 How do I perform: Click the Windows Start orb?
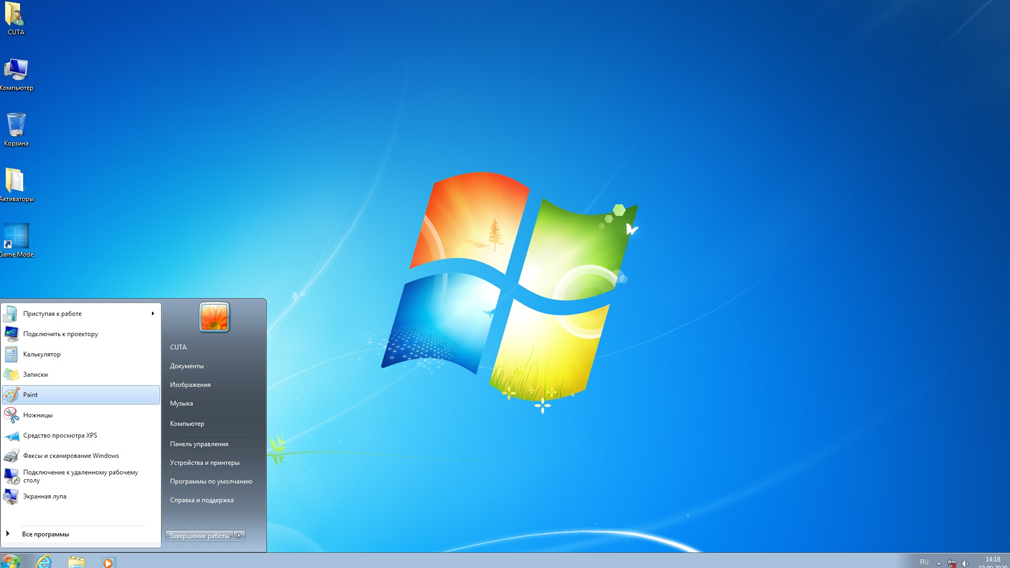[x=10, y=562]
